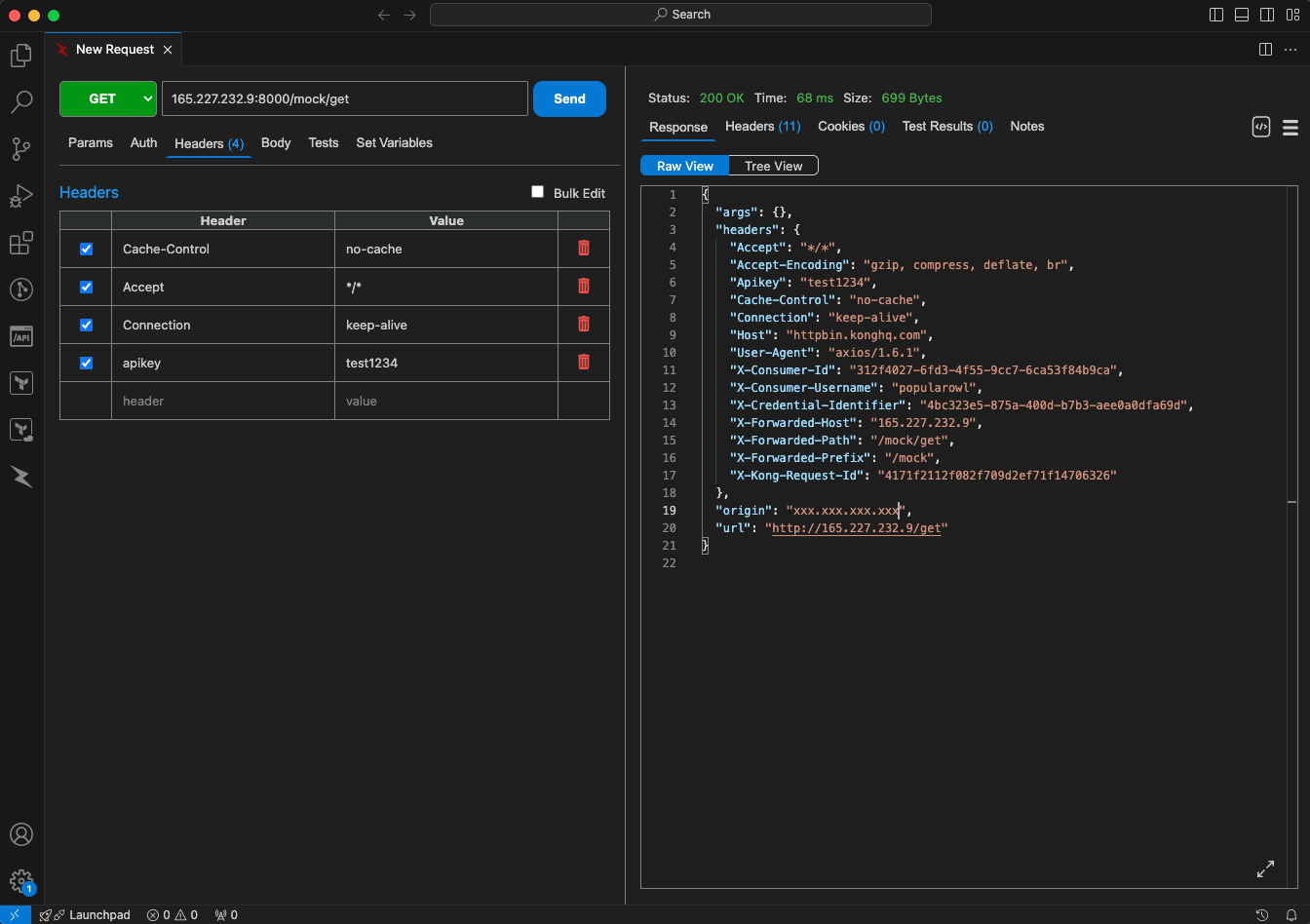Delete the Accept header row
The height and width of the screenshot is (924, 1310).
tap(584, 286)
